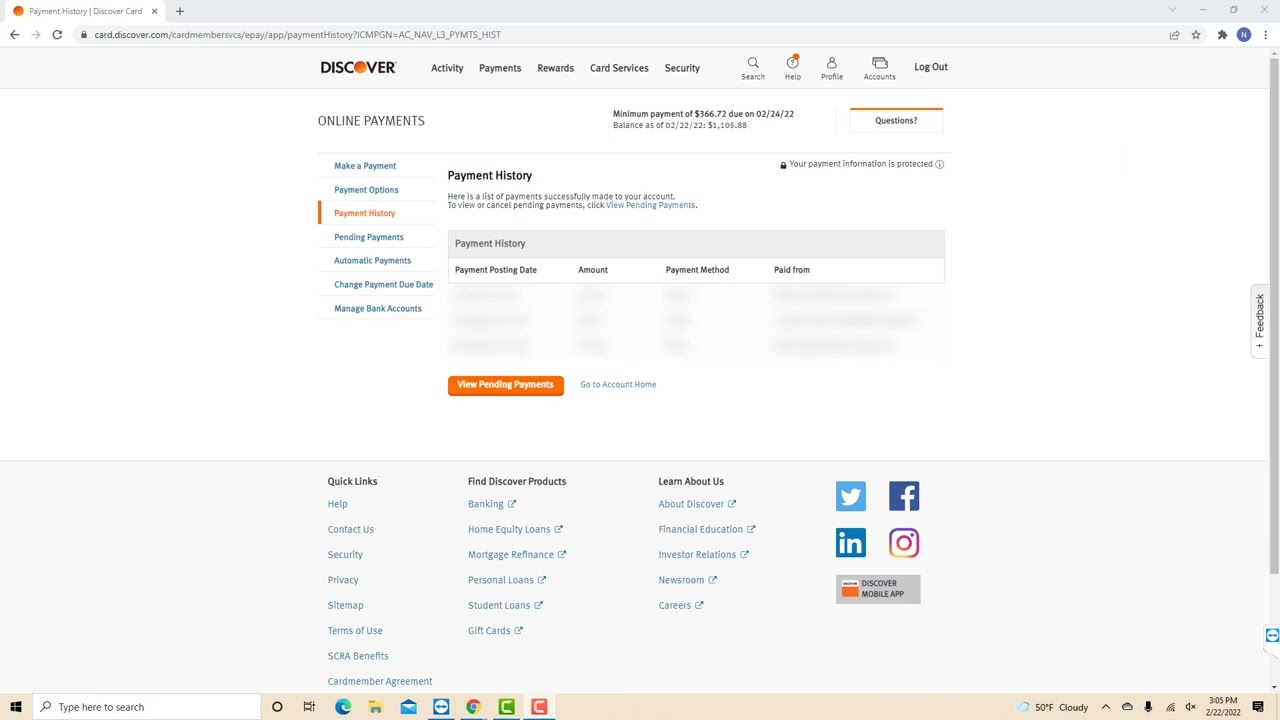Open the browser extensions puzzle icon
This screenshot has height=720, width=1280.
pyautogui.click(x=1222, y=35)
